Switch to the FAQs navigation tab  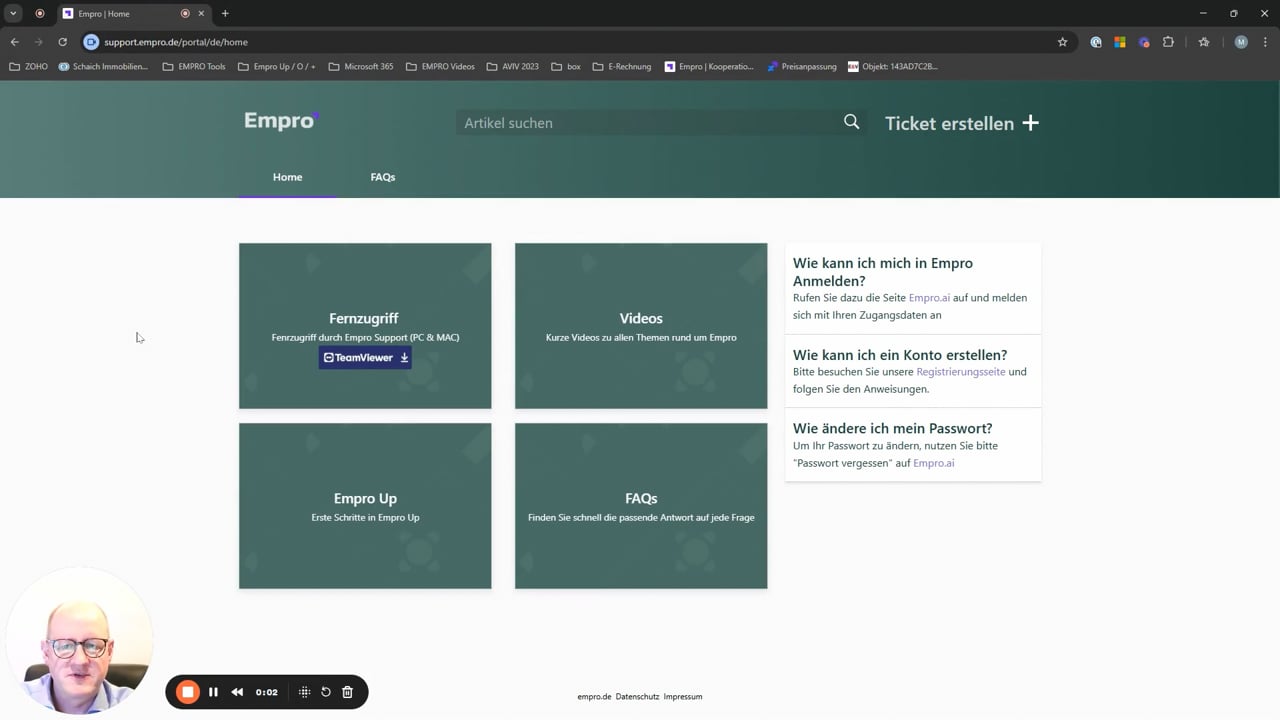coord(383,177)
